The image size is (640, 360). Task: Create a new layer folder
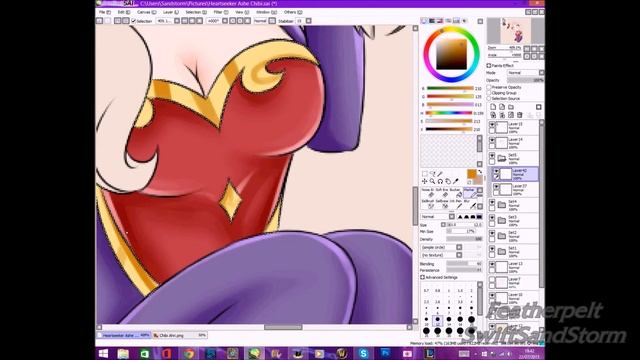pyautogui.click(x=511, y=107)
